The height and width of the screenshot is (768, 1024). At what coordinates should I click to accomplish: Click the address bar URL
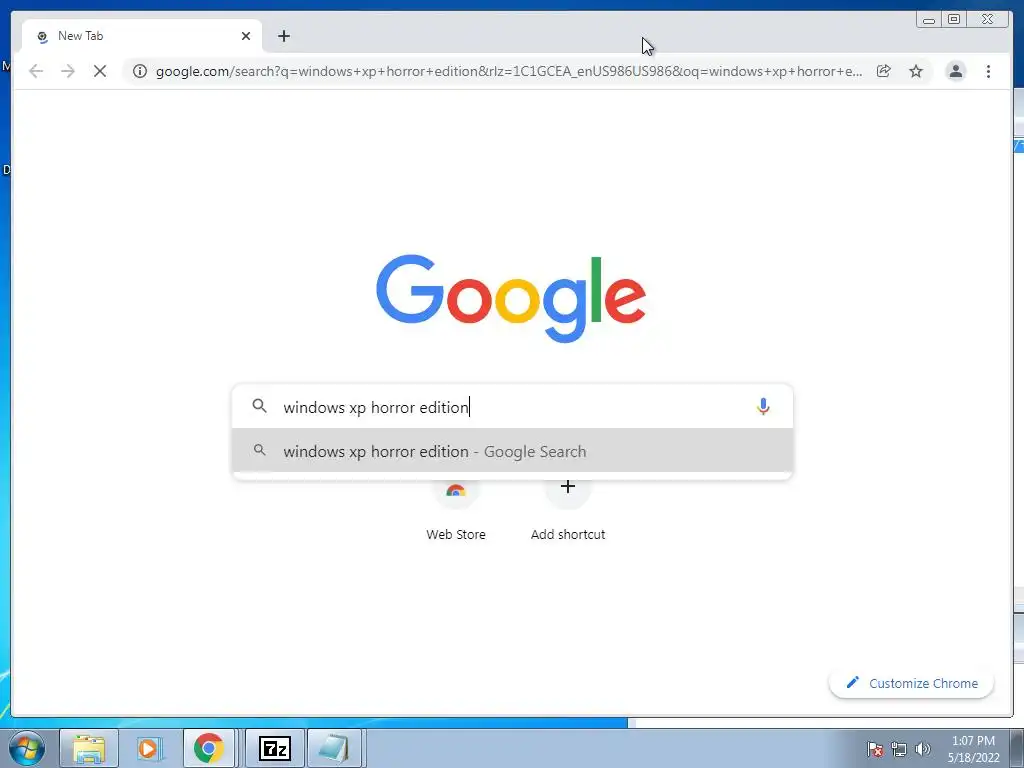tap(509, 71)
